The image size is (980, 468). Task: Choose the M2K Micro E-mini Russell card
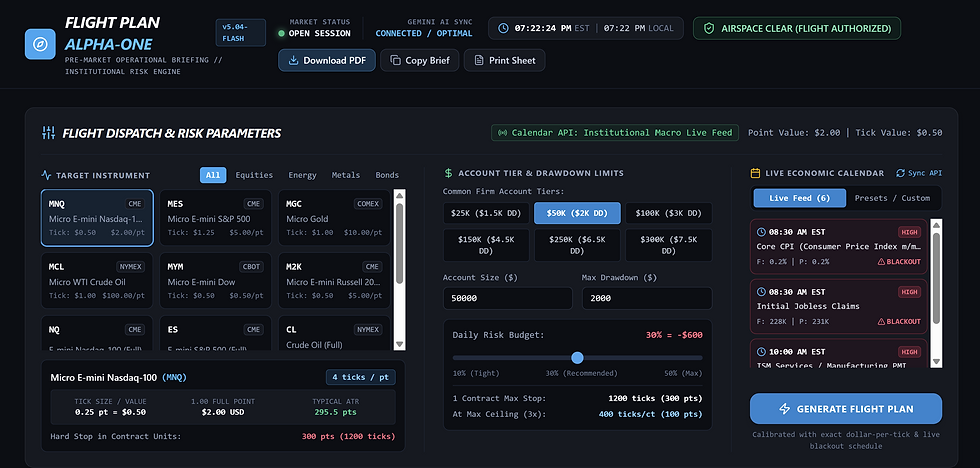[334, 281]
